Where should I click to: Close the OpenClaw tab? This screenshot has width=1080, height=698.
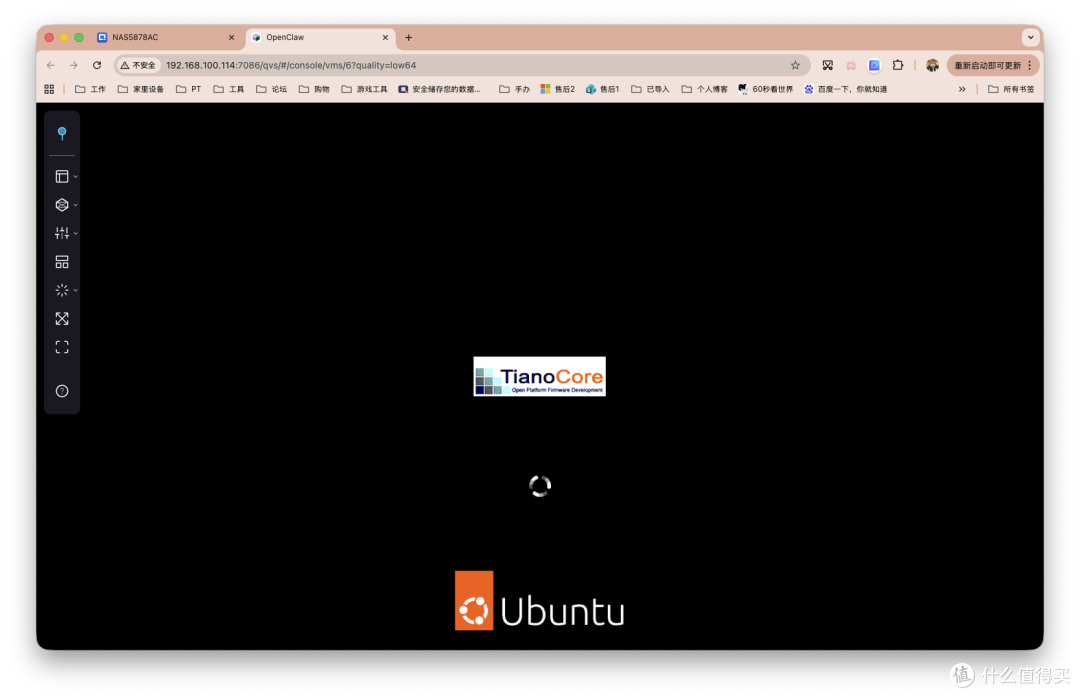point(385,37)
